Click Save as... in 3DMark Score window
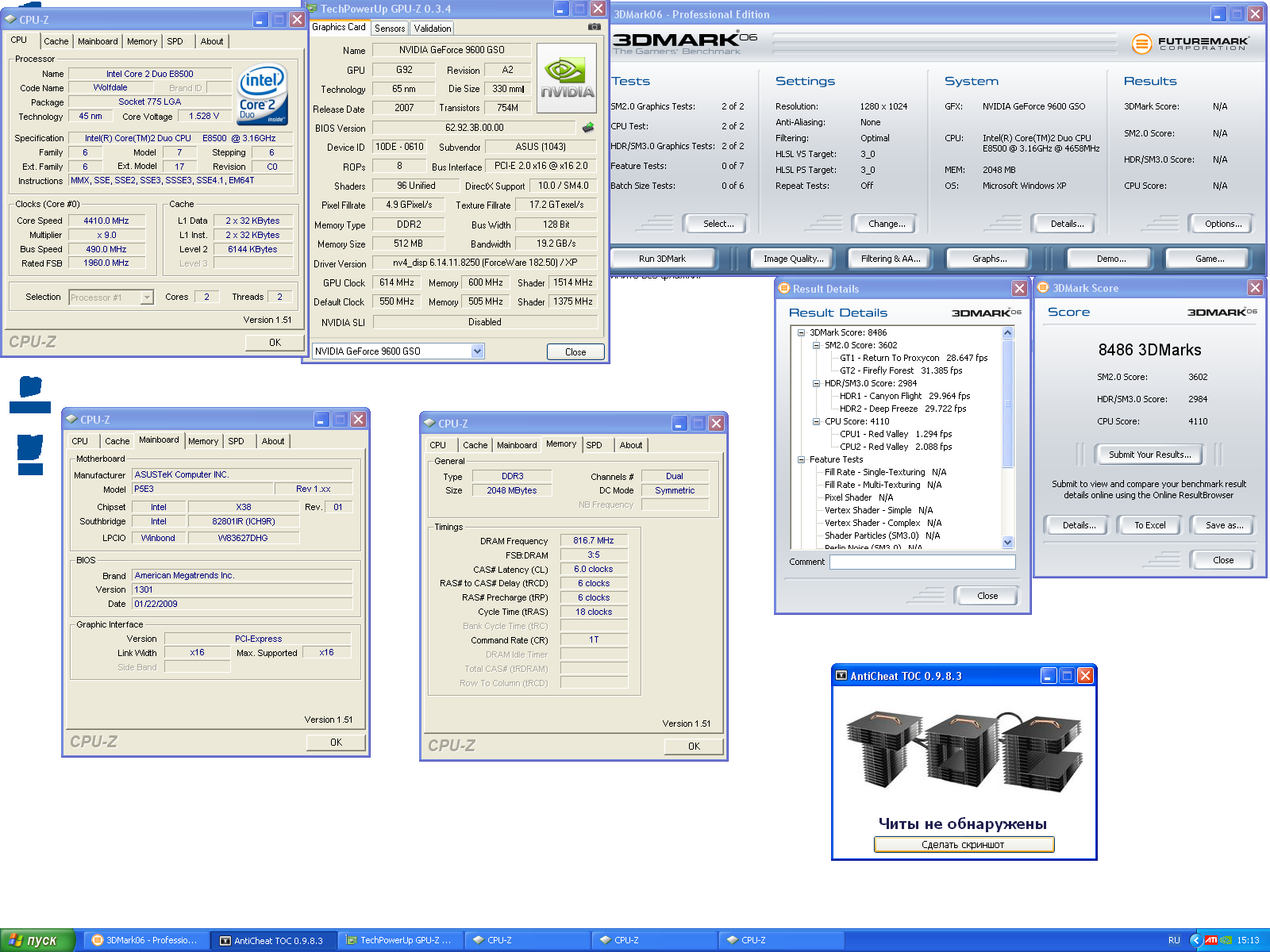 point(1223,525)
